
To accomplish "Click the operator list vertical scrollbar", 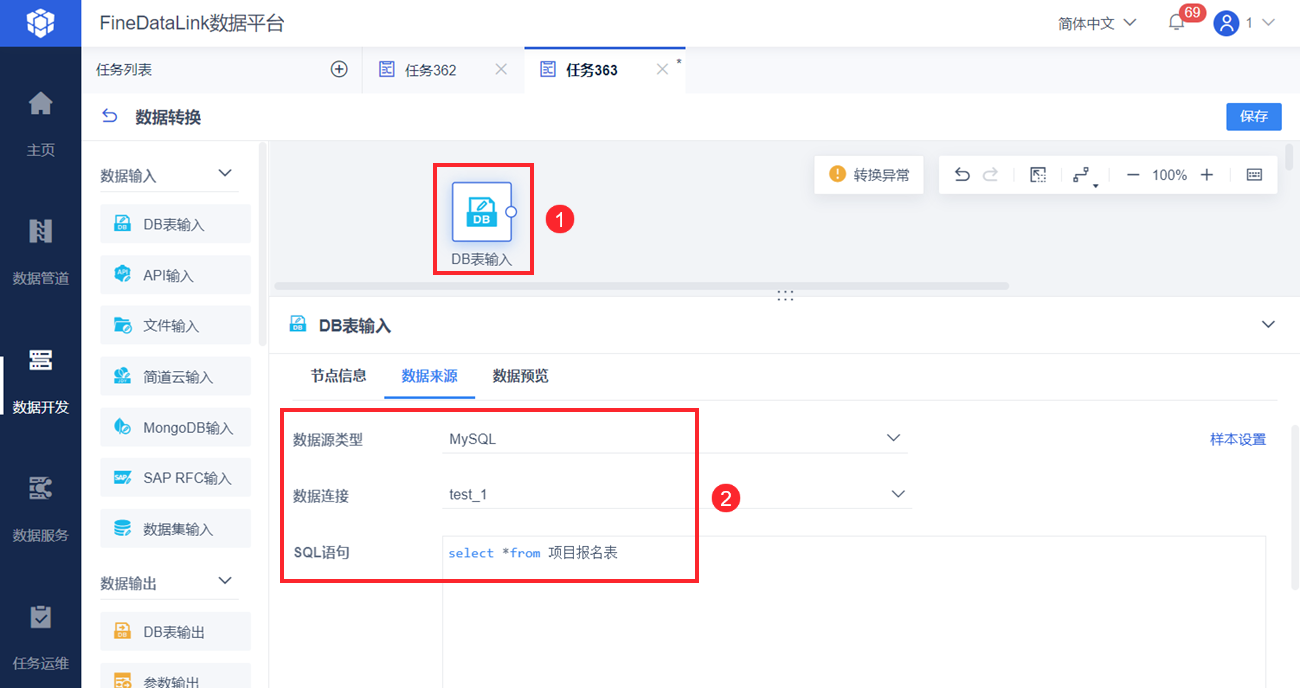I will (x=262, y=244).
